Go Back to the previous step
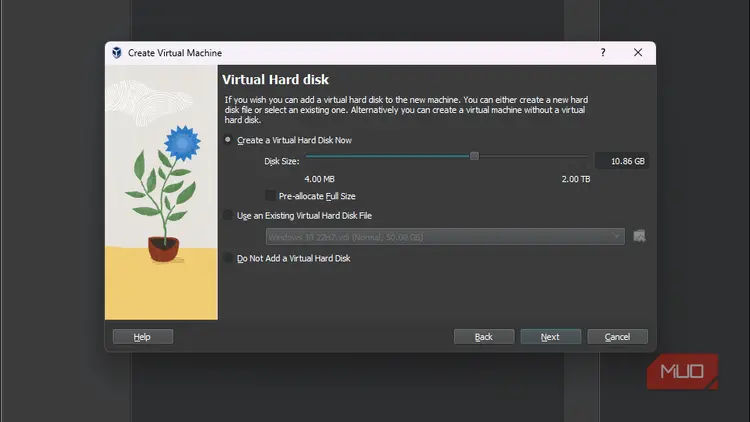 pyautogui.click(x=484, y=337)
